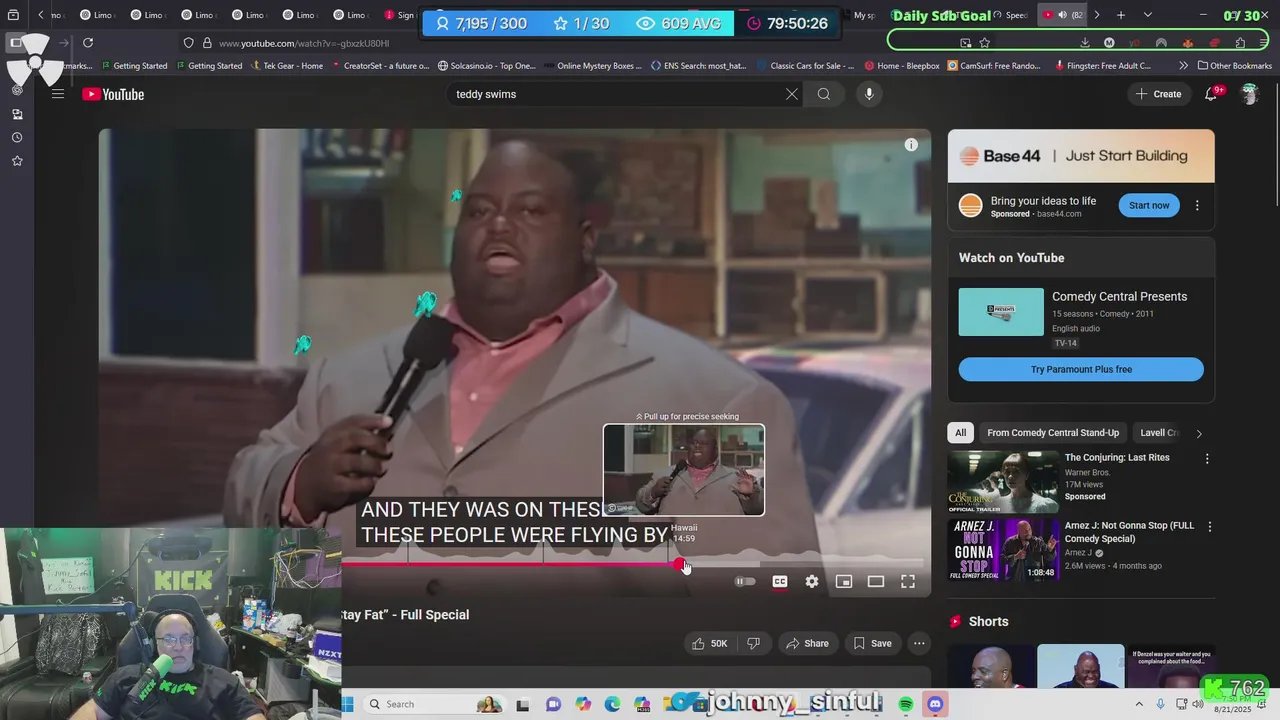This screenshot has height=720, width=1280.
Task: Dislike this video
Action: pyautogui.click(x=754, y=643)
